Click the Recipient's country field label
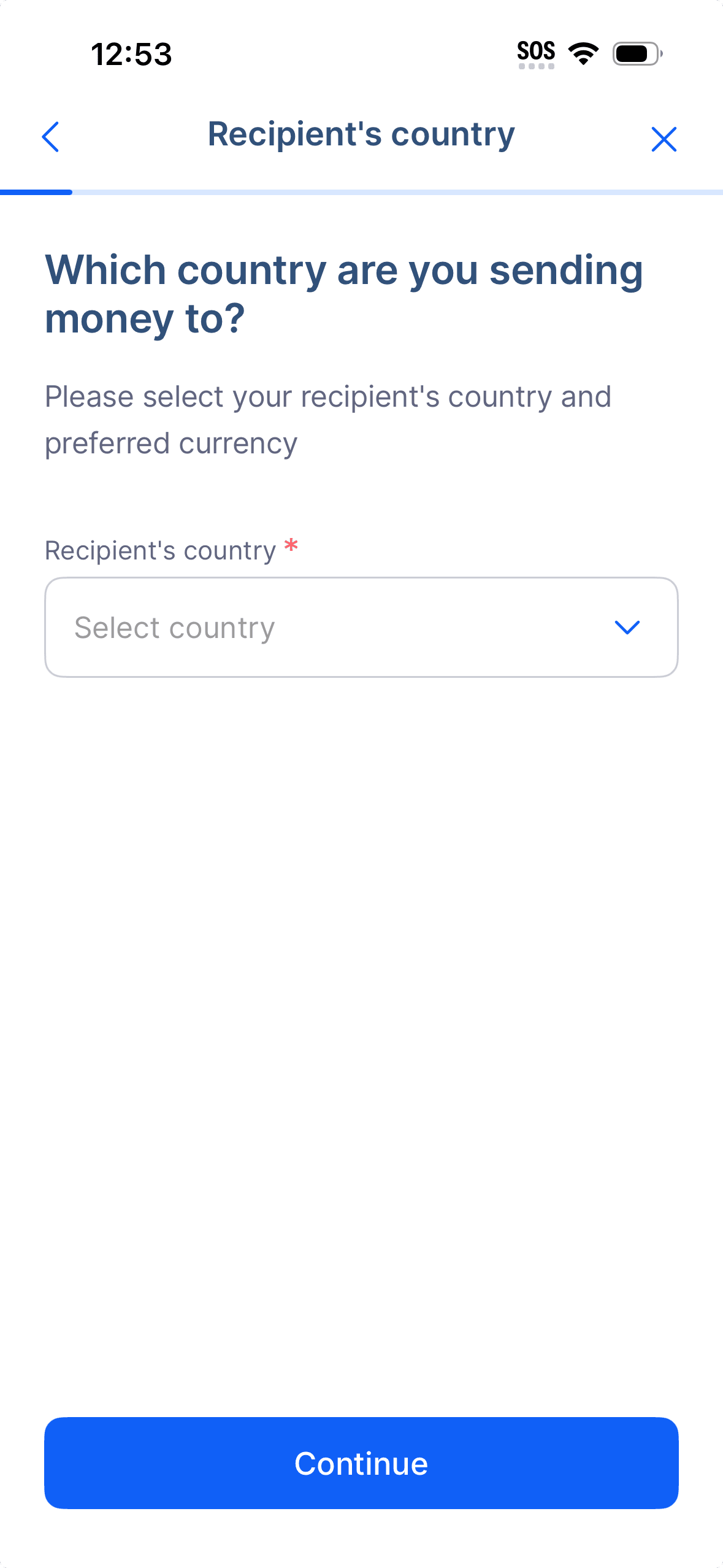Image resolution: width=723 pixels, height=1568 pixels. pyautogui.click(x=161, y=551)
